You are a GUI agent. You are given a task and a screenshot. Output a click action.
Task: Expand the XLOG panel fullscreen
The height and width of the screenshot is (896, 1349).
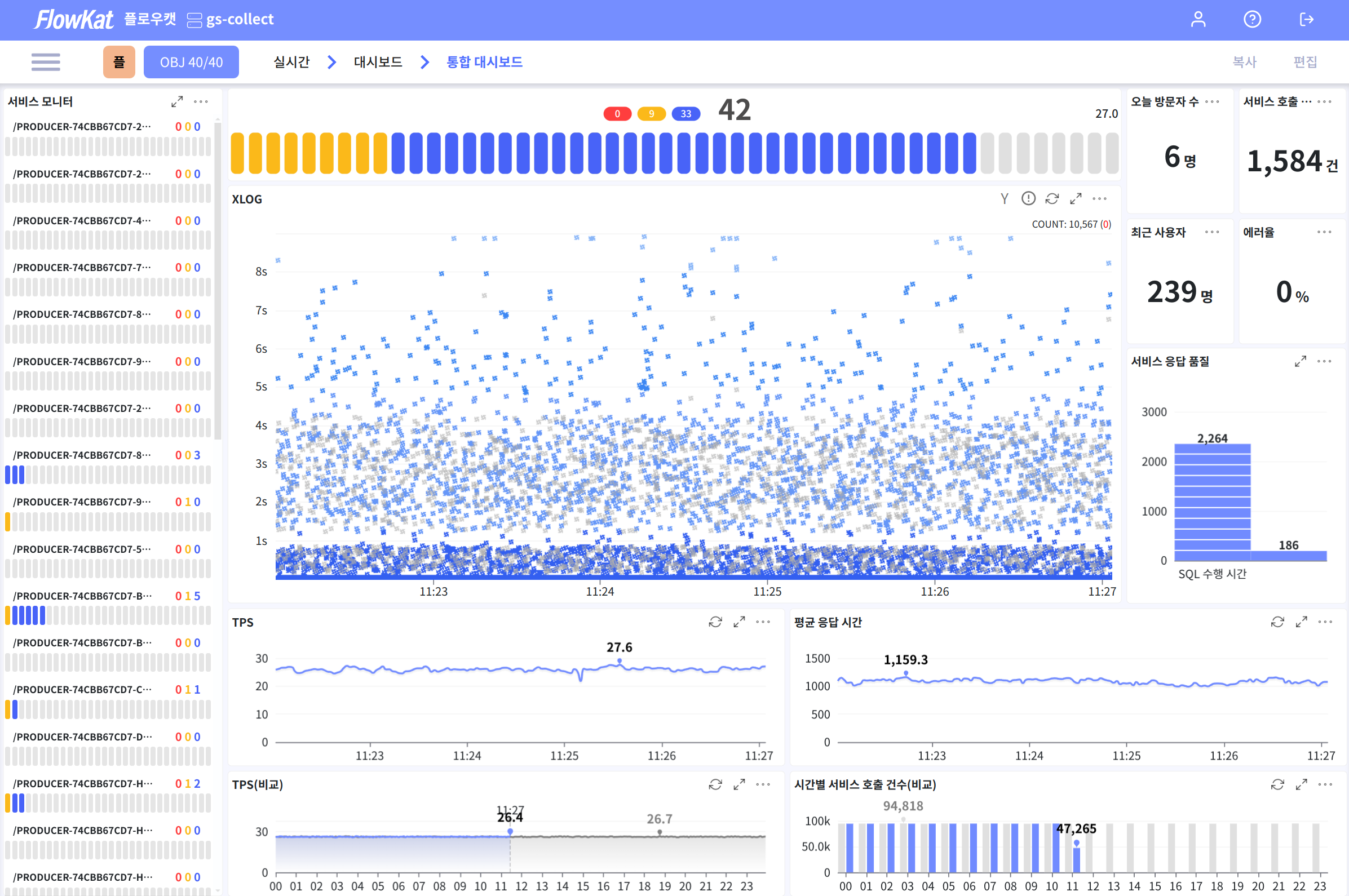click(1076, 199)
